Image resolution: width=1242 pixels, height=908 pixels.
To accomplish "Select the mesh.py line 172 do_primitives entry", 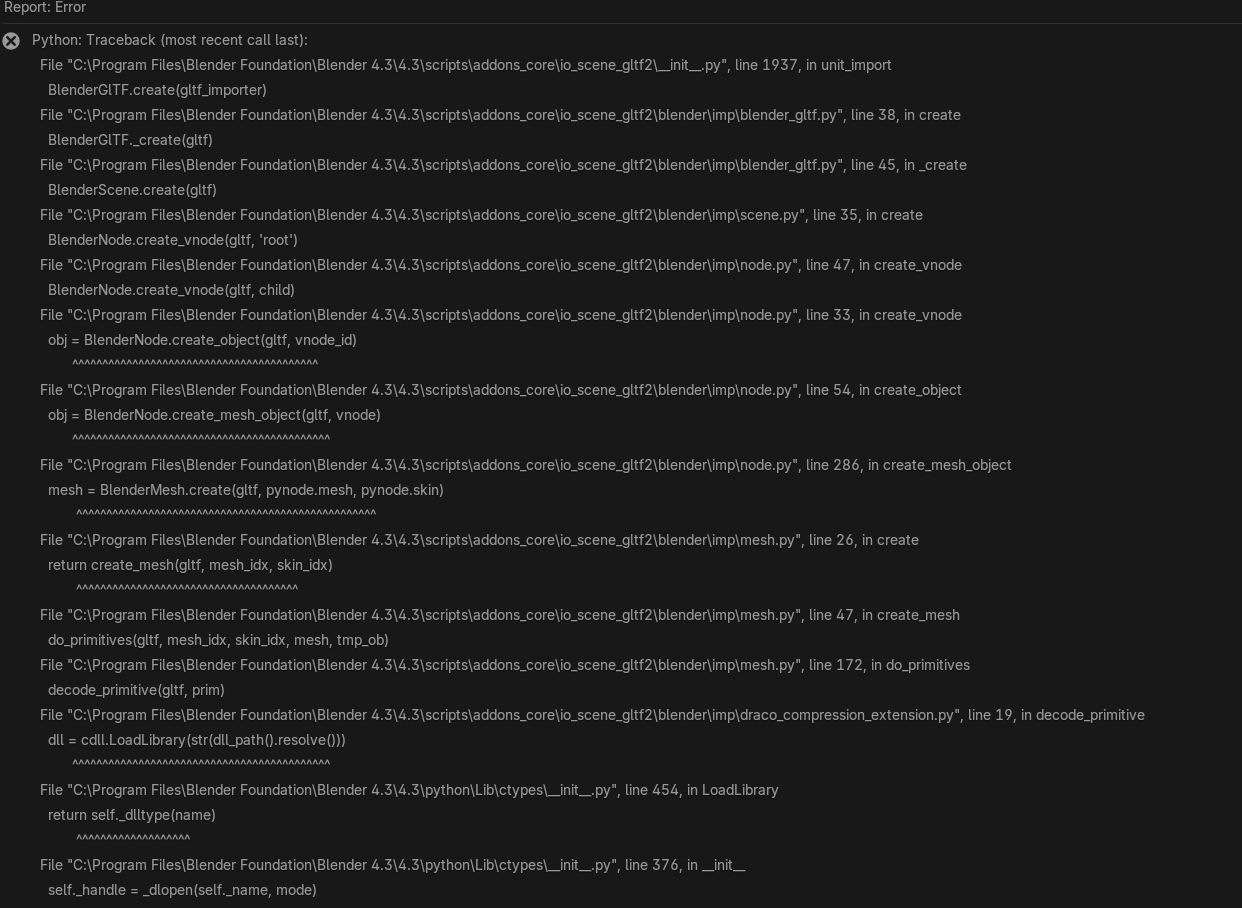I will coord(504,665).
